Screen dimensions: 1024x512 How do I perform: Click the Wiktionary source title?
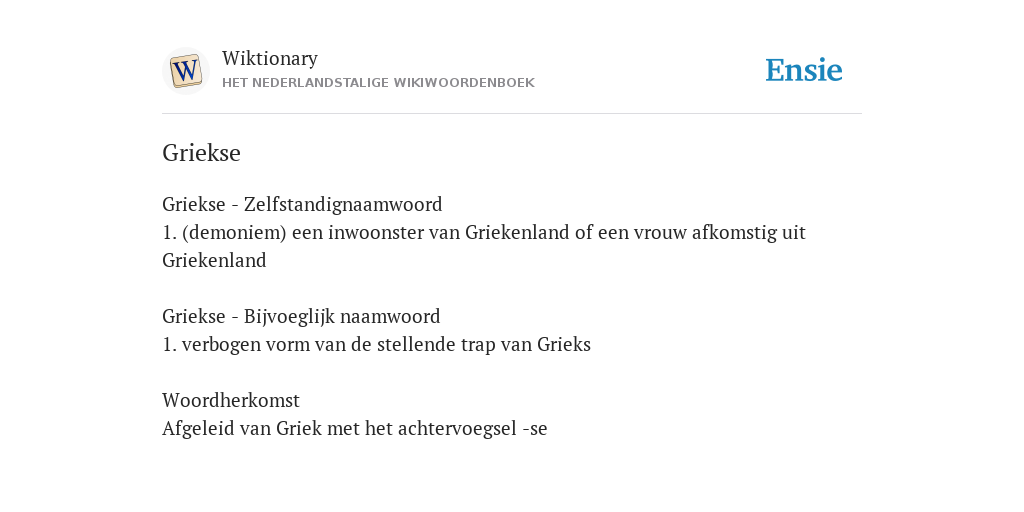(x=270, y=58)
